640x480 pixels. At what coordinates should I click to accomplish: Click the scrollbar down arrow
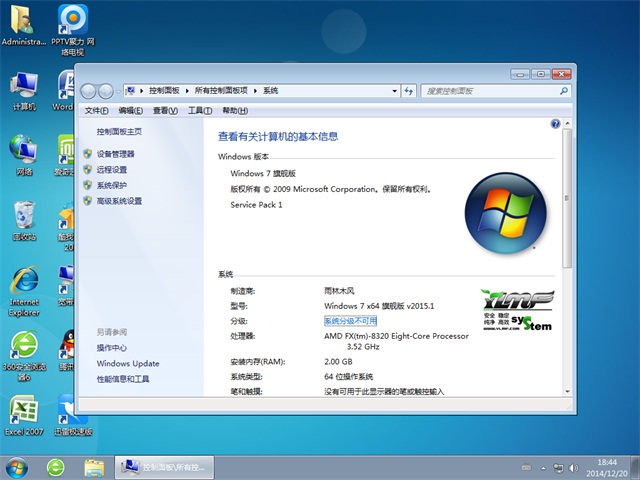(x=567, y=391)
